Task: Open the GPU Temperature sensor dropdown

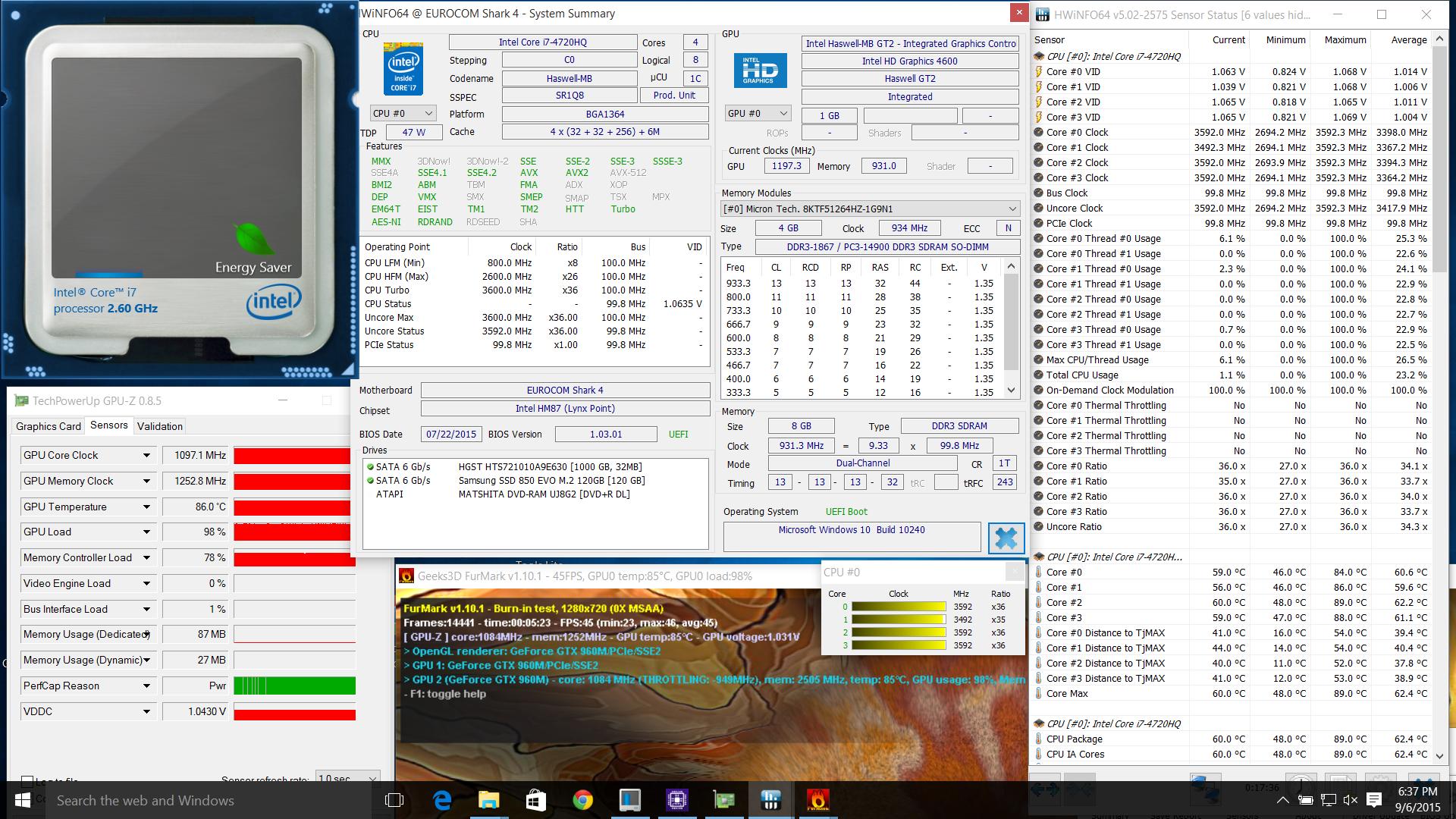Action: pos(146,507)
